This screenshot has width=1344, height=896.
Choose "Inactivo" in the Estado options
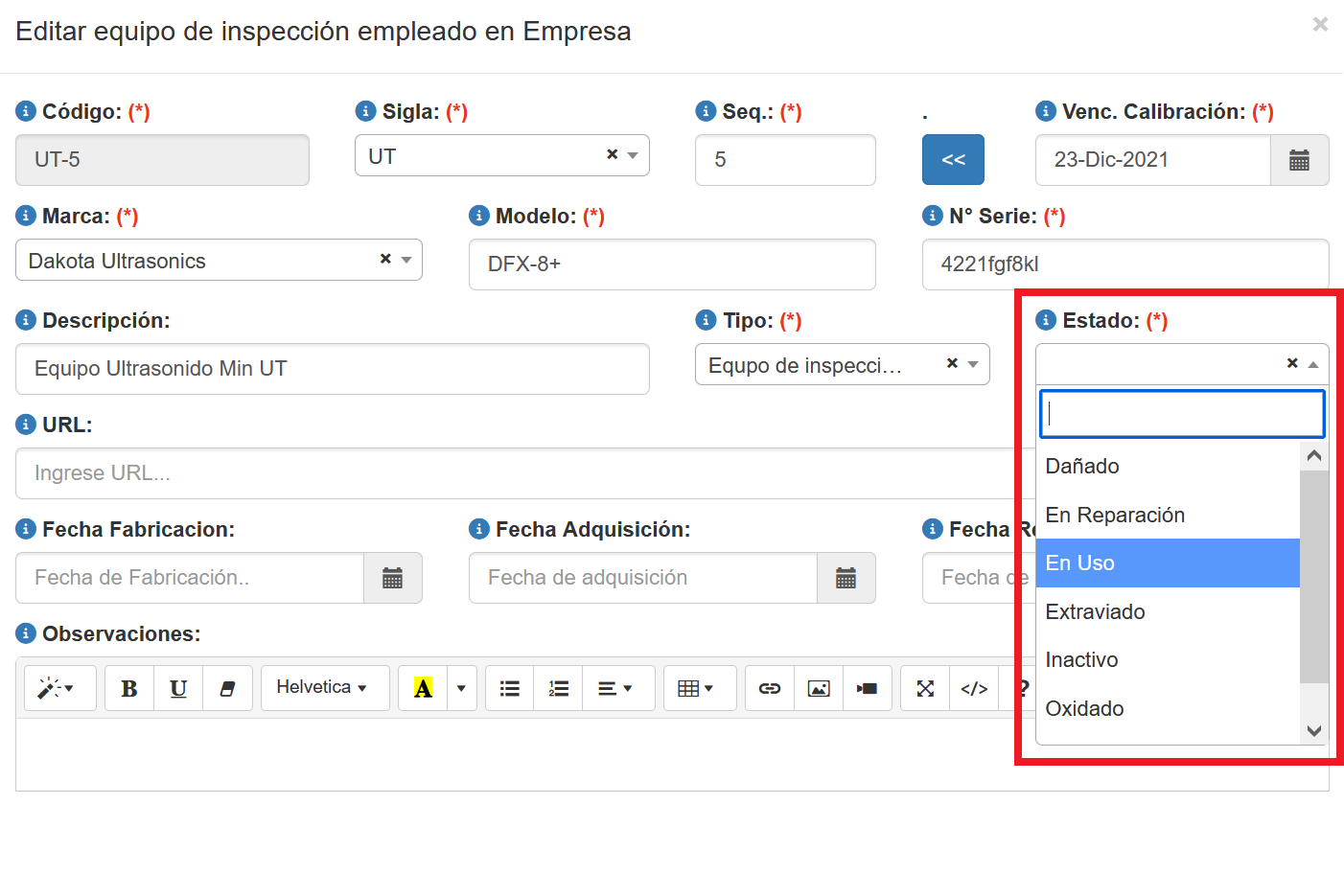click(x=1081, y=659)
